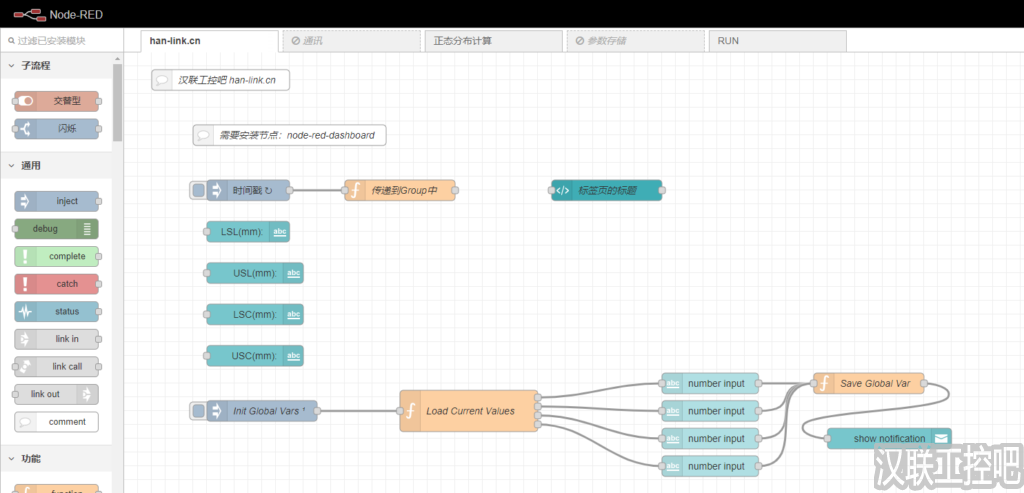Pick the link in palette node
1024x493 pixels.
point(56,339)
